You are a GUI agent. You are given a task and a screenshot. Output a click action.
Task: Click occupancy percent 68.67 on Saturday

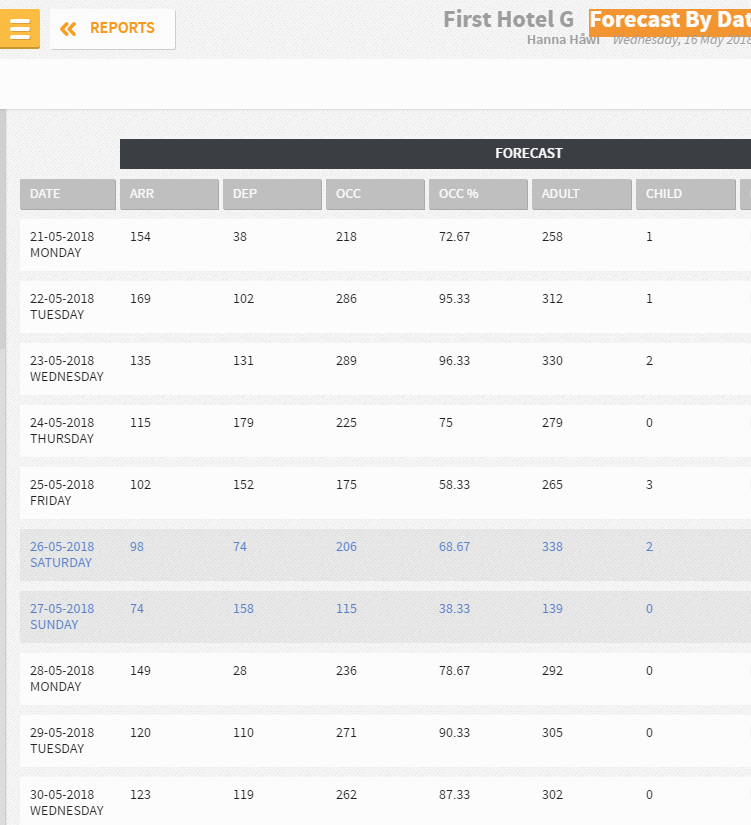(x=455, y=547)
